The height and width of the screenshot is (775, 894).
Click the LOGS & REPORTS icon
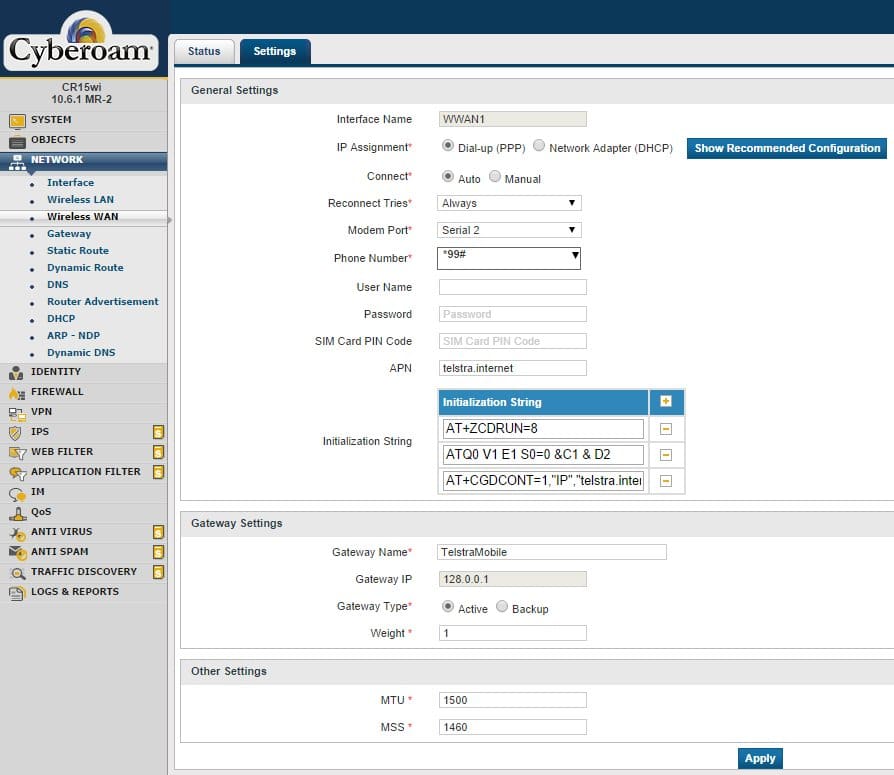(x=16, y=592)
